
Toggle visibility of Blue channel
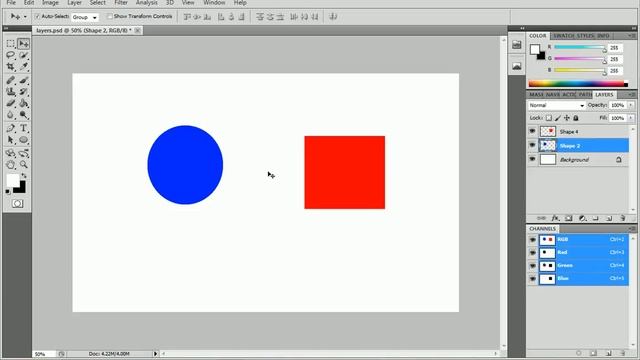[x=532, y=279]
